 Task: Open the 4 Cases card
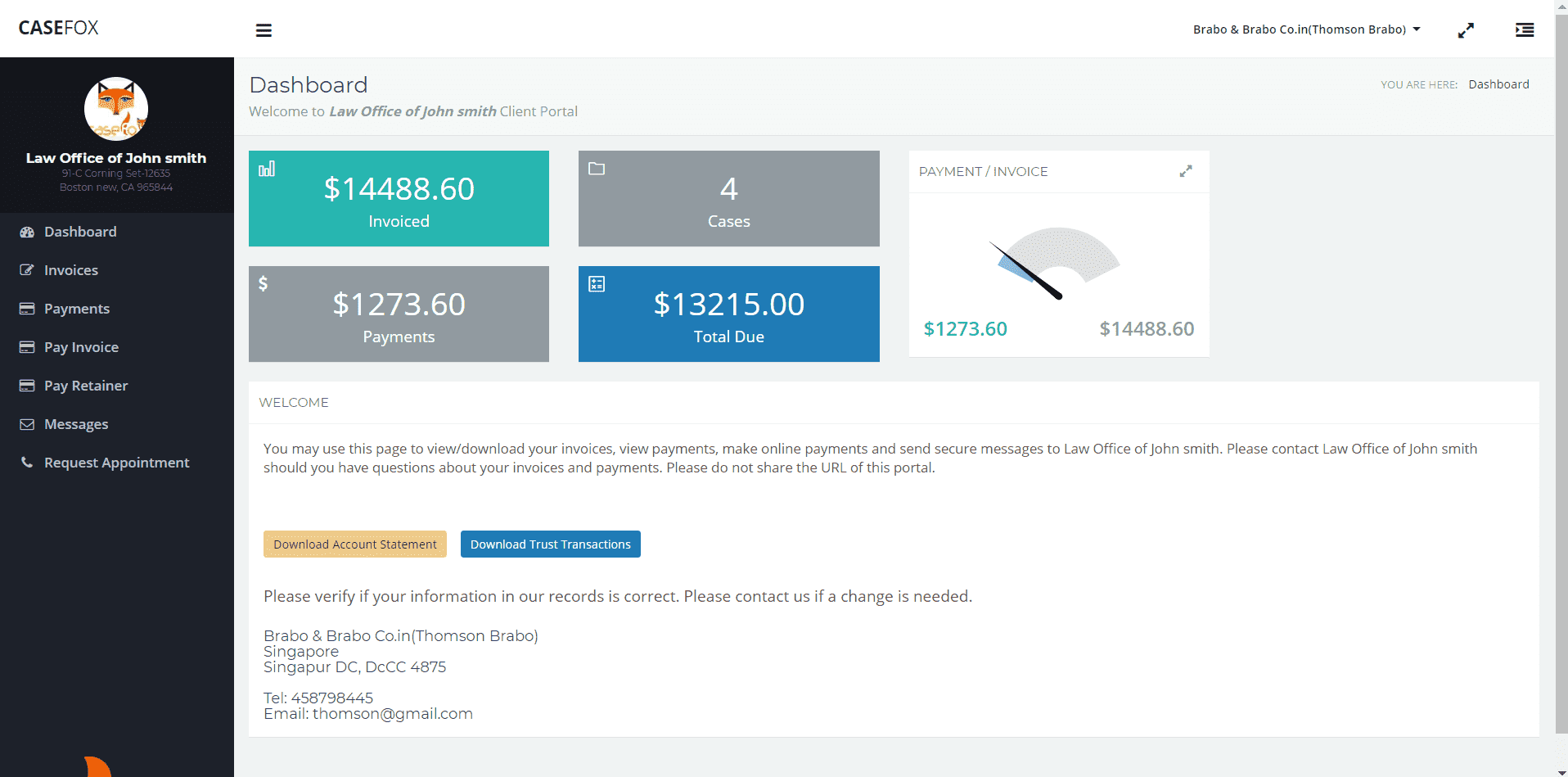(729, 198)
